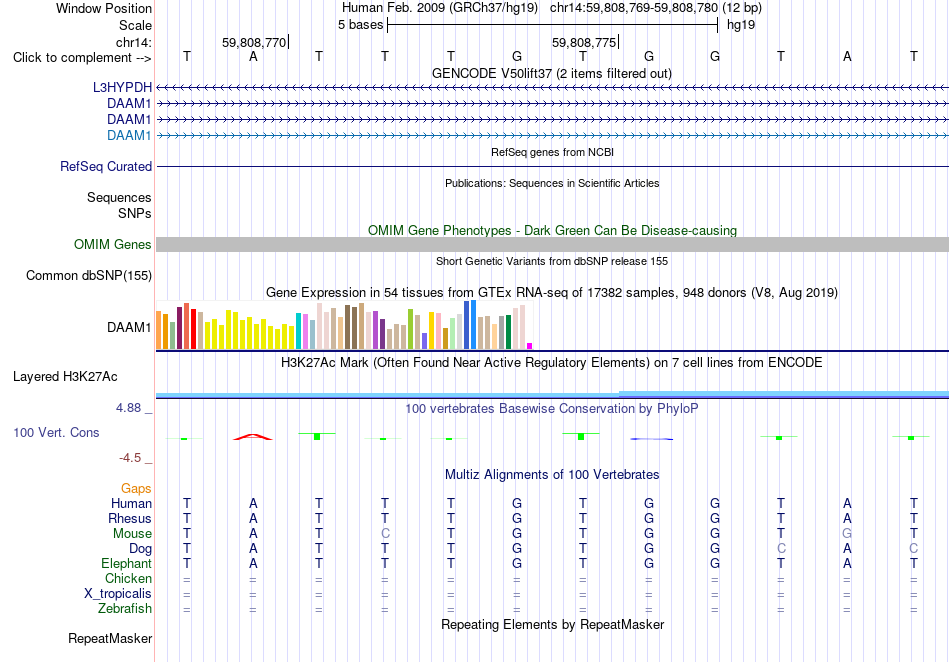Viewport: 950px width, 662px height.
Task: Click the chr14: ruler label
Action: click(x=134, y=42)
